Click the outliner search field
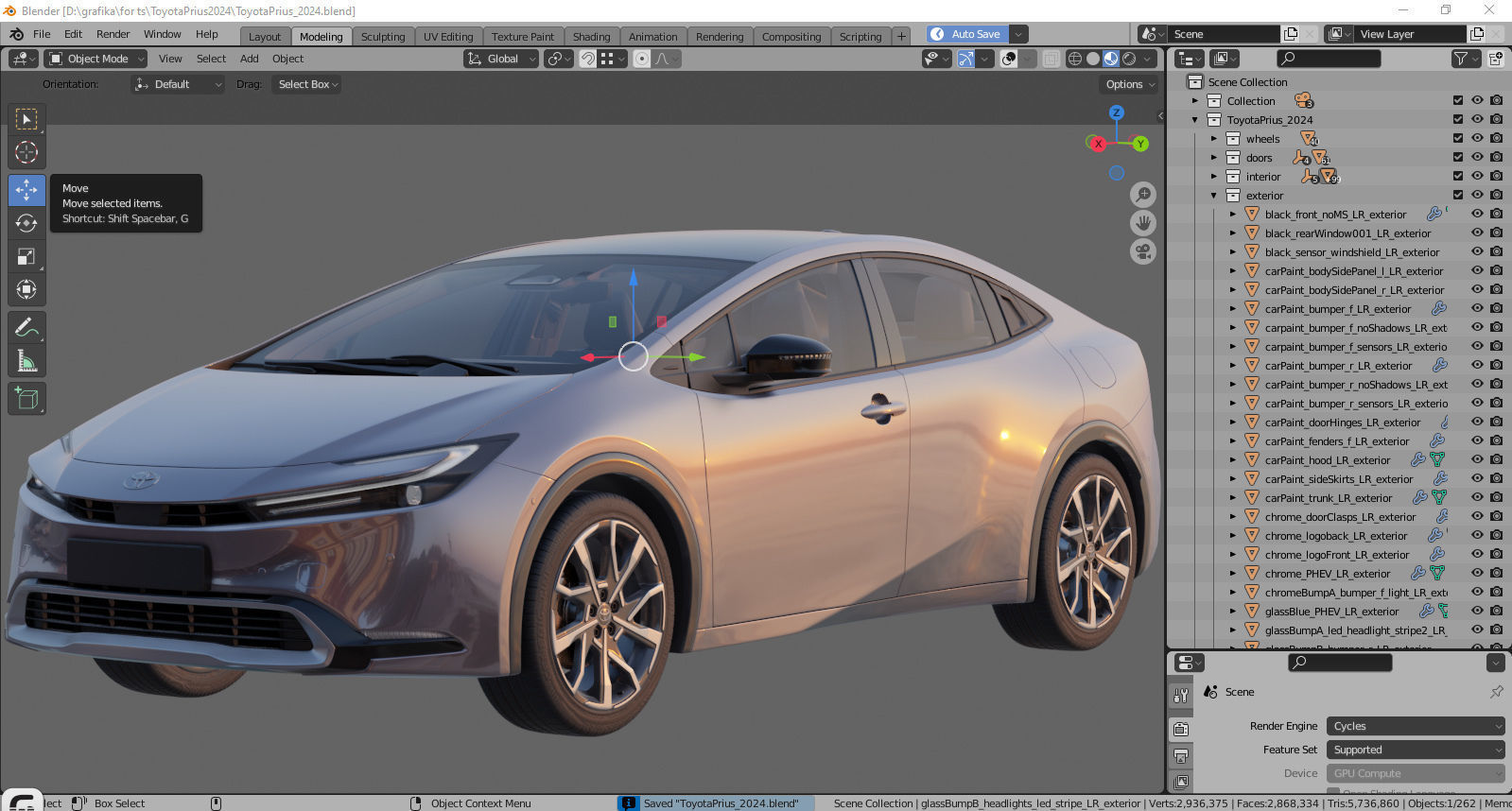This screenshot has width=1512, height=811. pyautogui.click(x=1328, y=59)
